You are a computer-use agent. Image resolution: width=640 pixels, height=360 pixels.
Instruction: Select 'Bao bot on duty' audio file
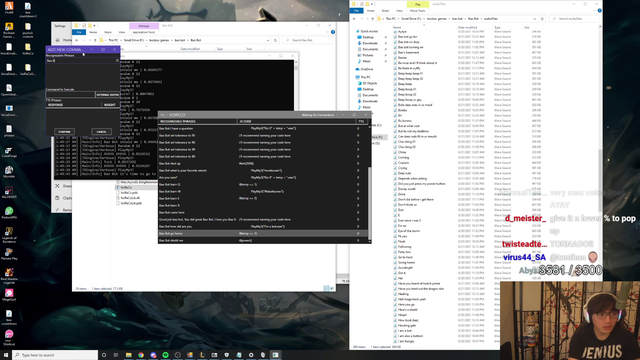pos(409,42)
